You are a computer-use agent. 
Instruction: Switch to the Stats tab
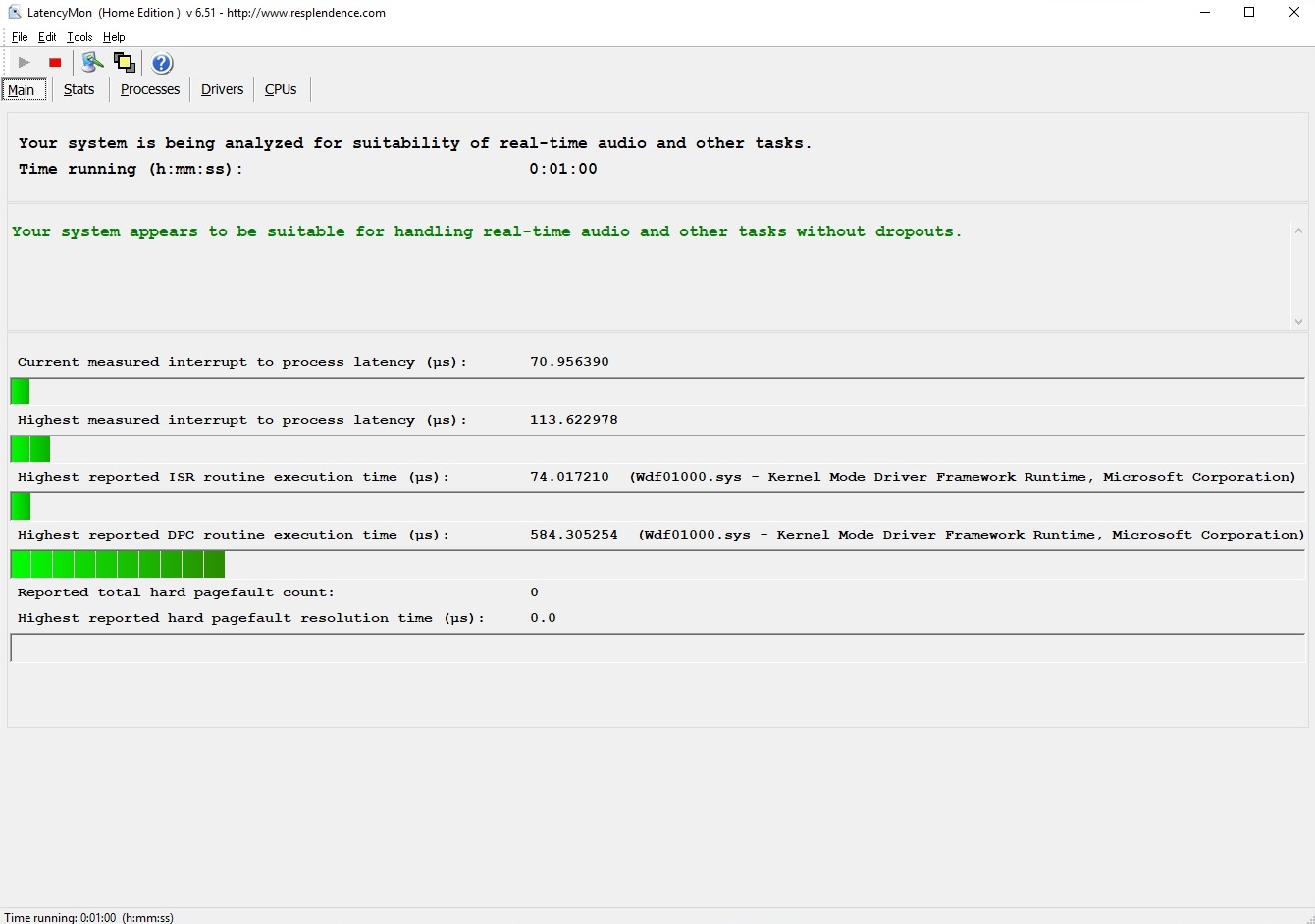tap(79, 89)
